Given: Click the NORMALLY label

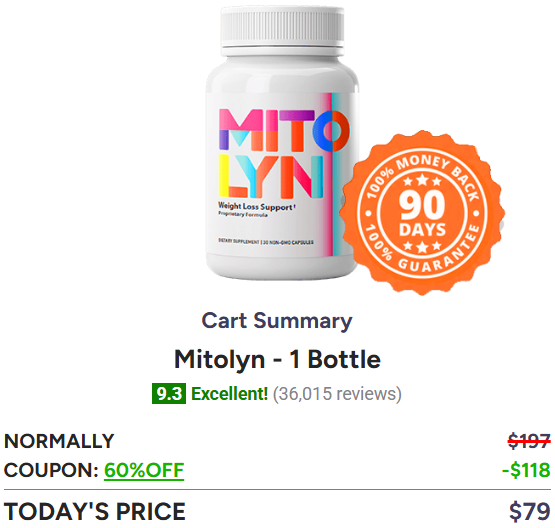Looking at the screenshot, I should (59, 441).
